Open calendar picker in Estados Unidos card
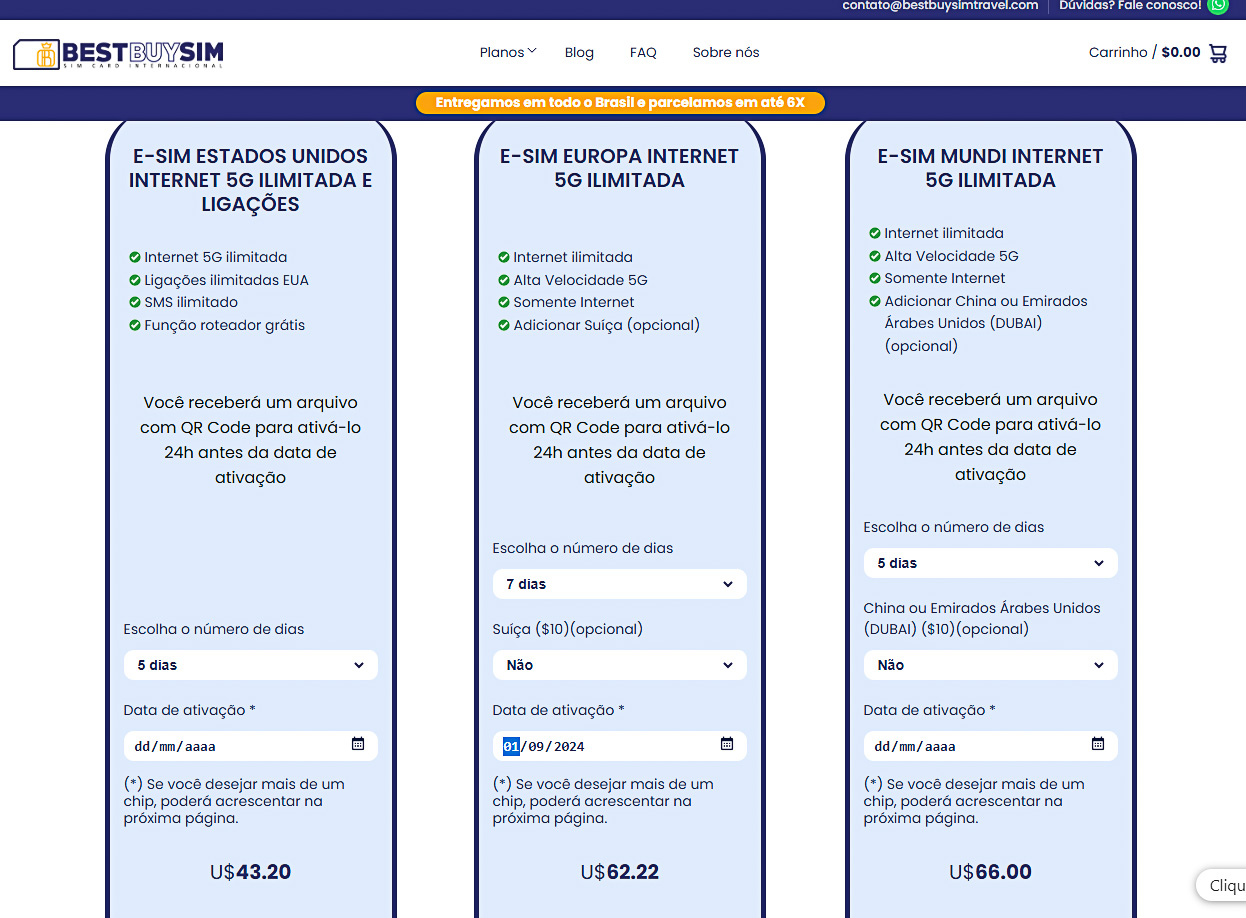This screenshot has height=918, width=1246. point(358,744)
